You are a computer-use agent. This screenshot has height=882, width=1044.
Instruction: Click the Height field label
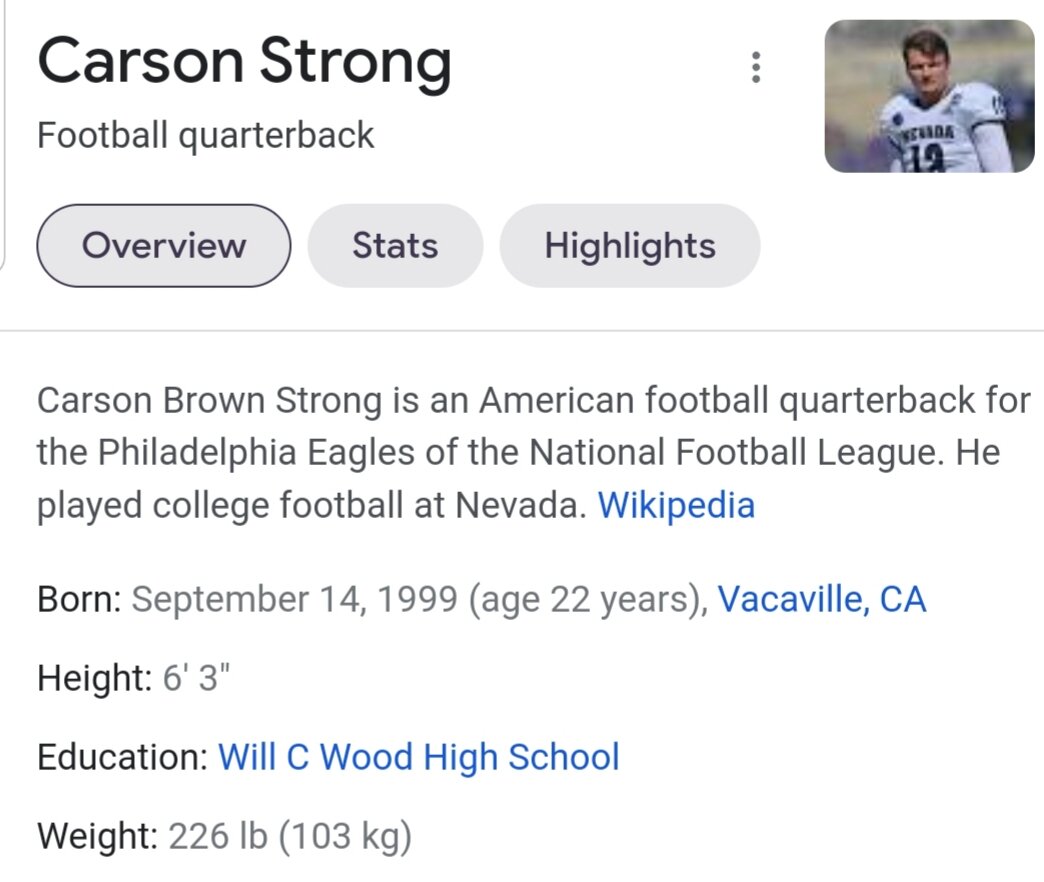[x=95, y=678]
